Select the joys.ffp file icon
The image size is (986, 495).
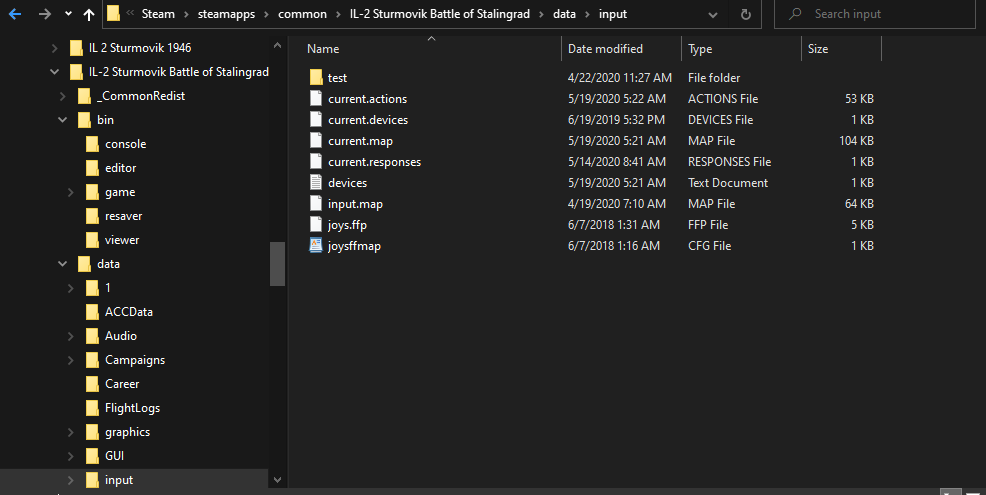coord(316,225)
